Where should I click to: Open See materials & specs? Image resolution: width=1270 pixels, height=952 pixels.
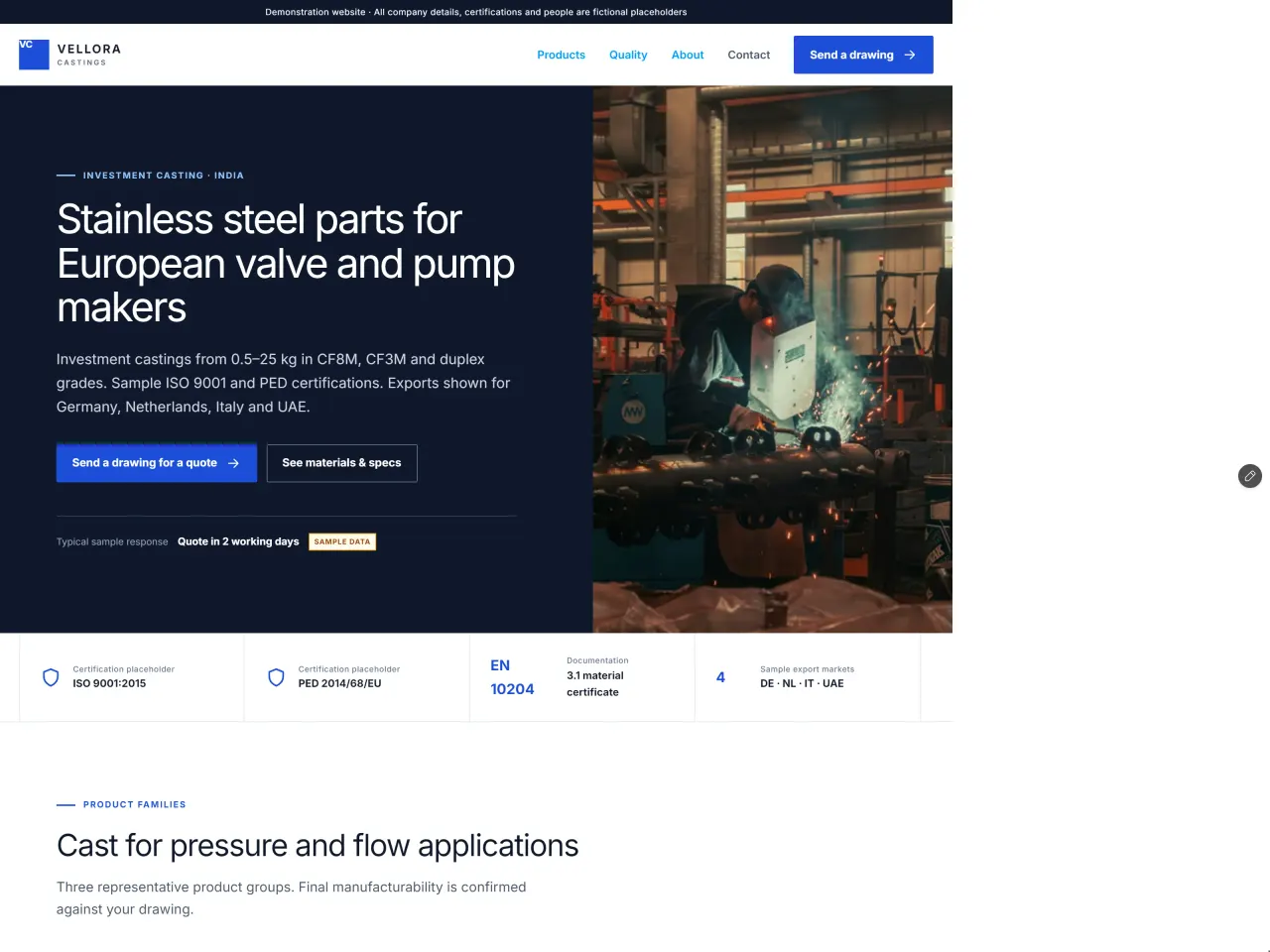342,463
